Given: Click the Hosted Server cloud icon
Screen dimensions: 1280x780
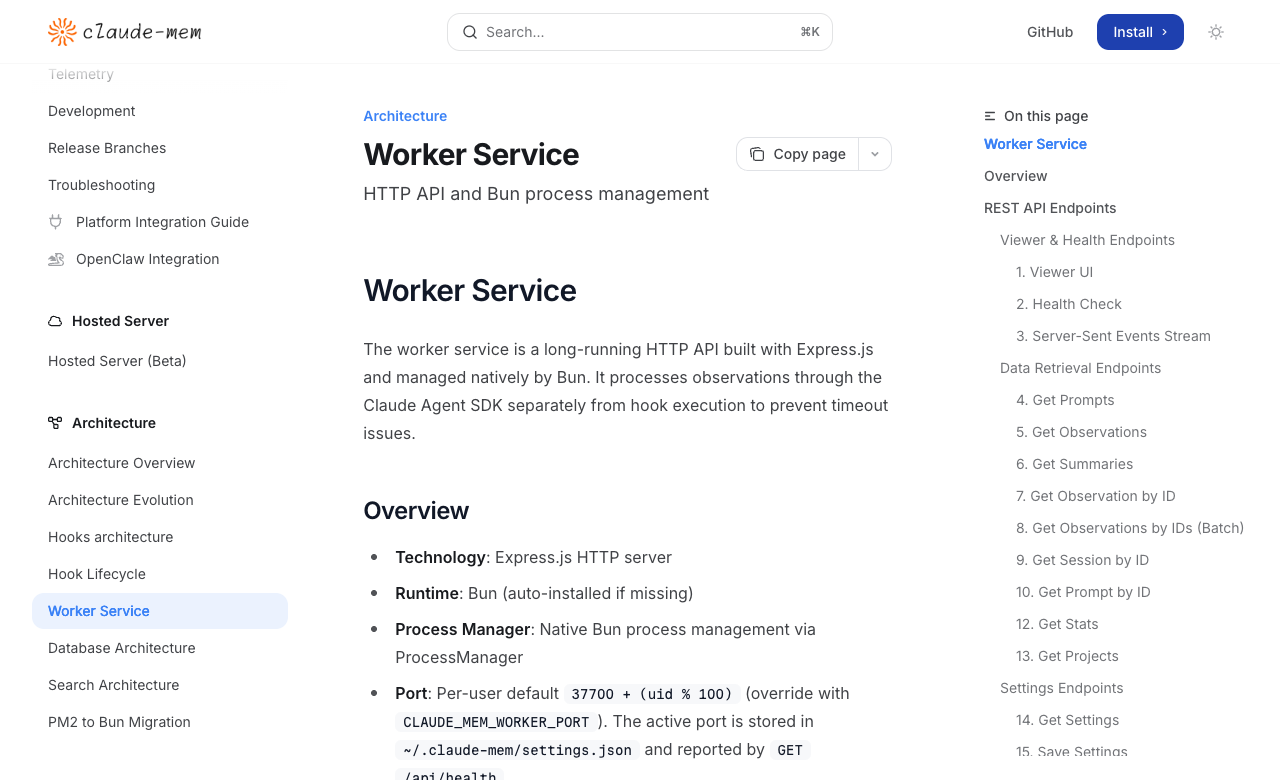Looking at the screenshot, I should (55, 321).
